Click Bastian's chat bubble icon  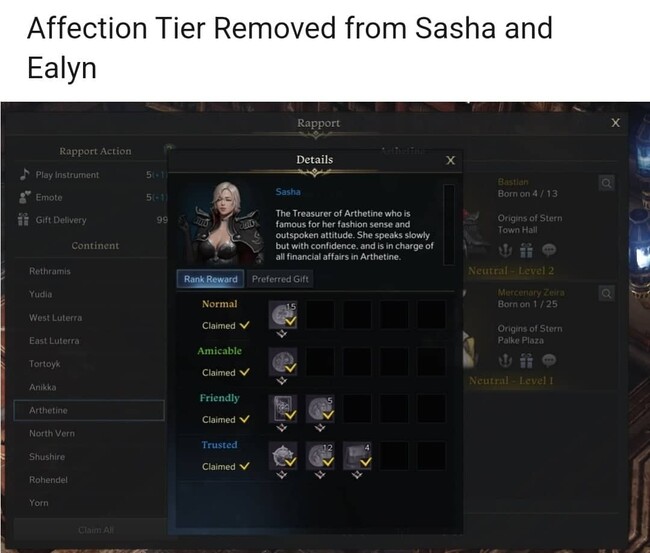[549, 250]
